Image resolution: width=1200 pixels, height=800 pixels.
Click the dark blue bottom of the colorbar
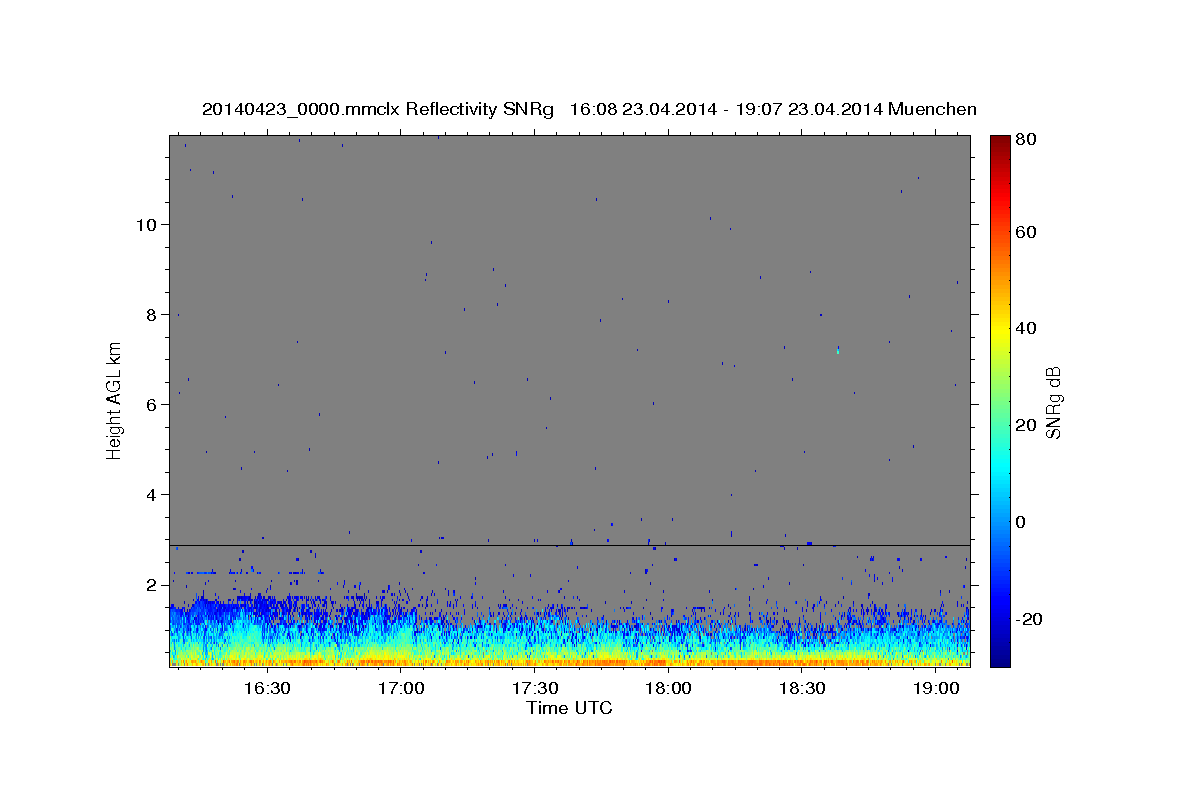tap(1000, 658)
